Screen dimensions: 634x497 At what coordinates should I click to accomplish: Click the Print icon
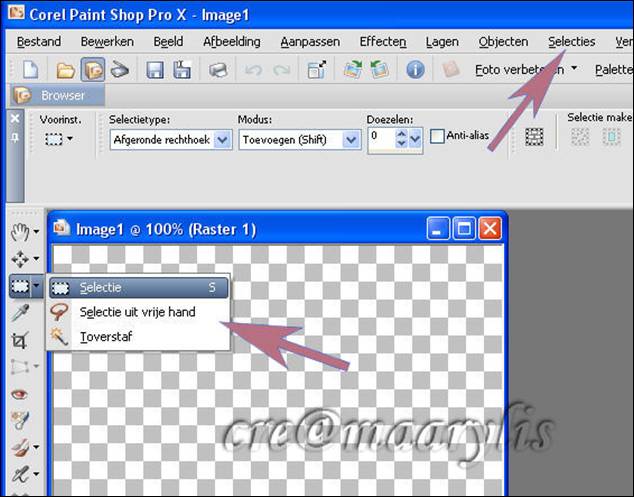(x=218, y=70)
